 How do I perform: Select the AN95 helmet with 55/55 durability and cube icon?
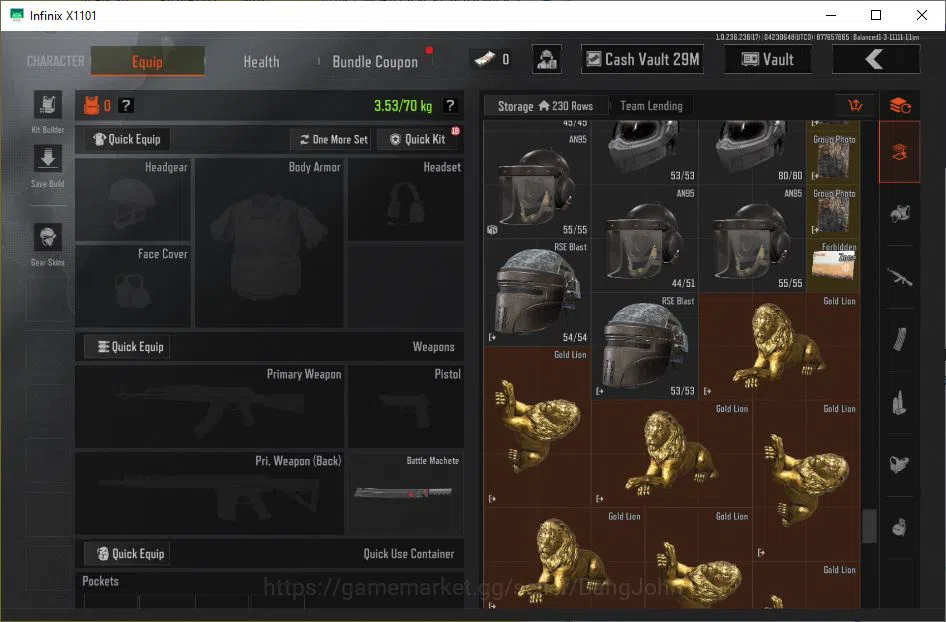pyautogui.click(x=538, y=184)
